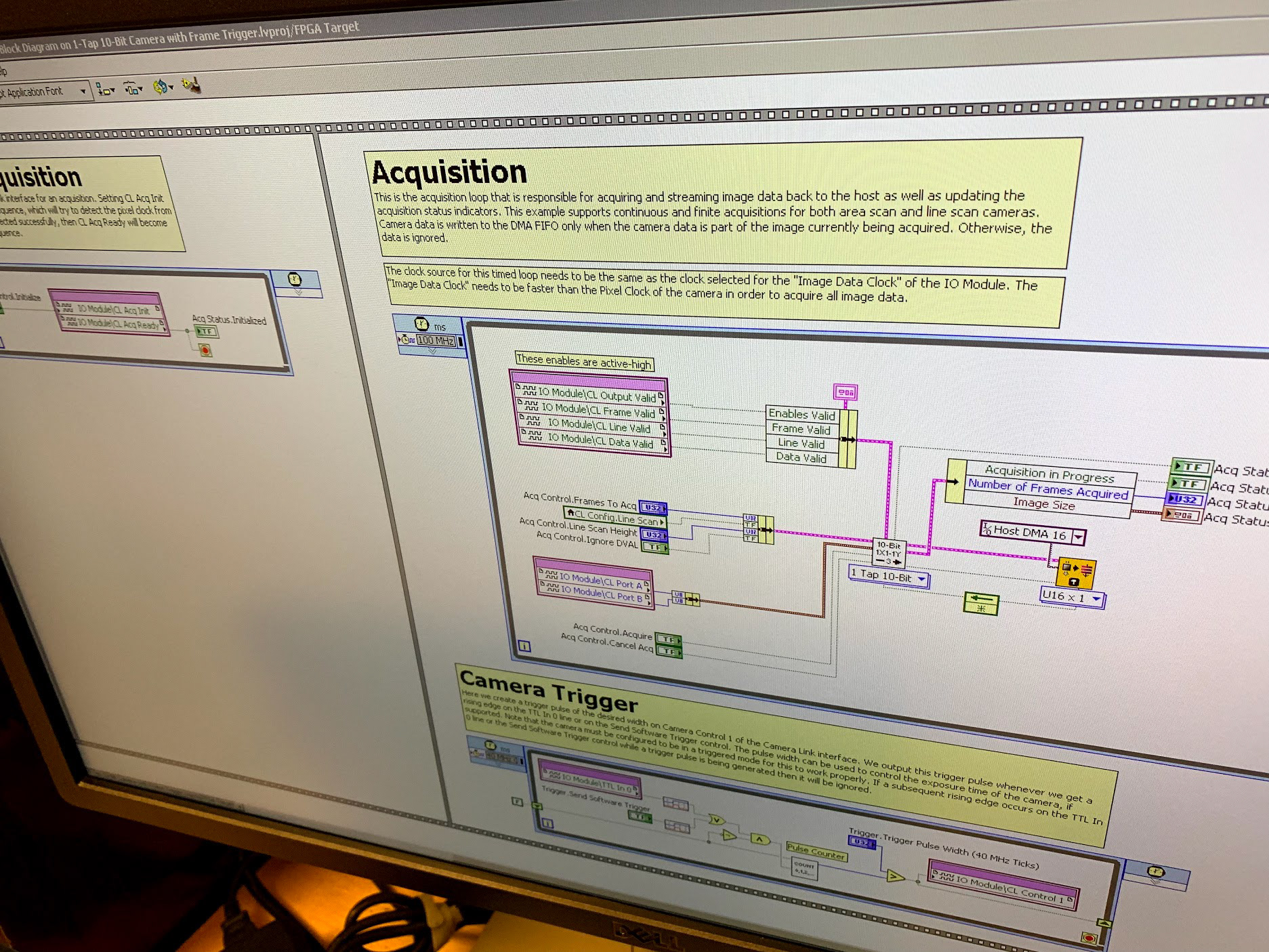This screenshot has width=1269, height=952.
Task: Select the CL Config.Line Scan local variable
Action: point(615,518)
